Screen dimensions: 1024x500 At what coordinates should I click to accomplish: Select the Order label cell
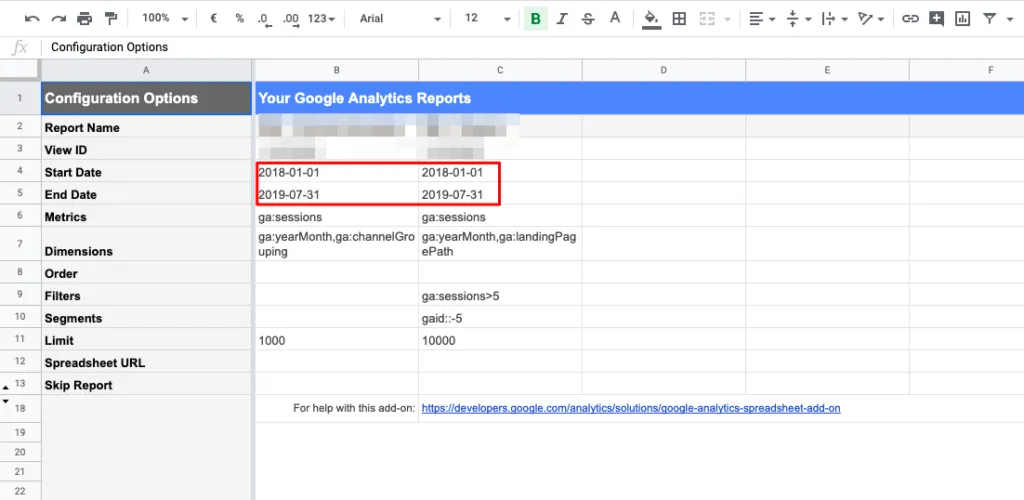click(146, 273)
